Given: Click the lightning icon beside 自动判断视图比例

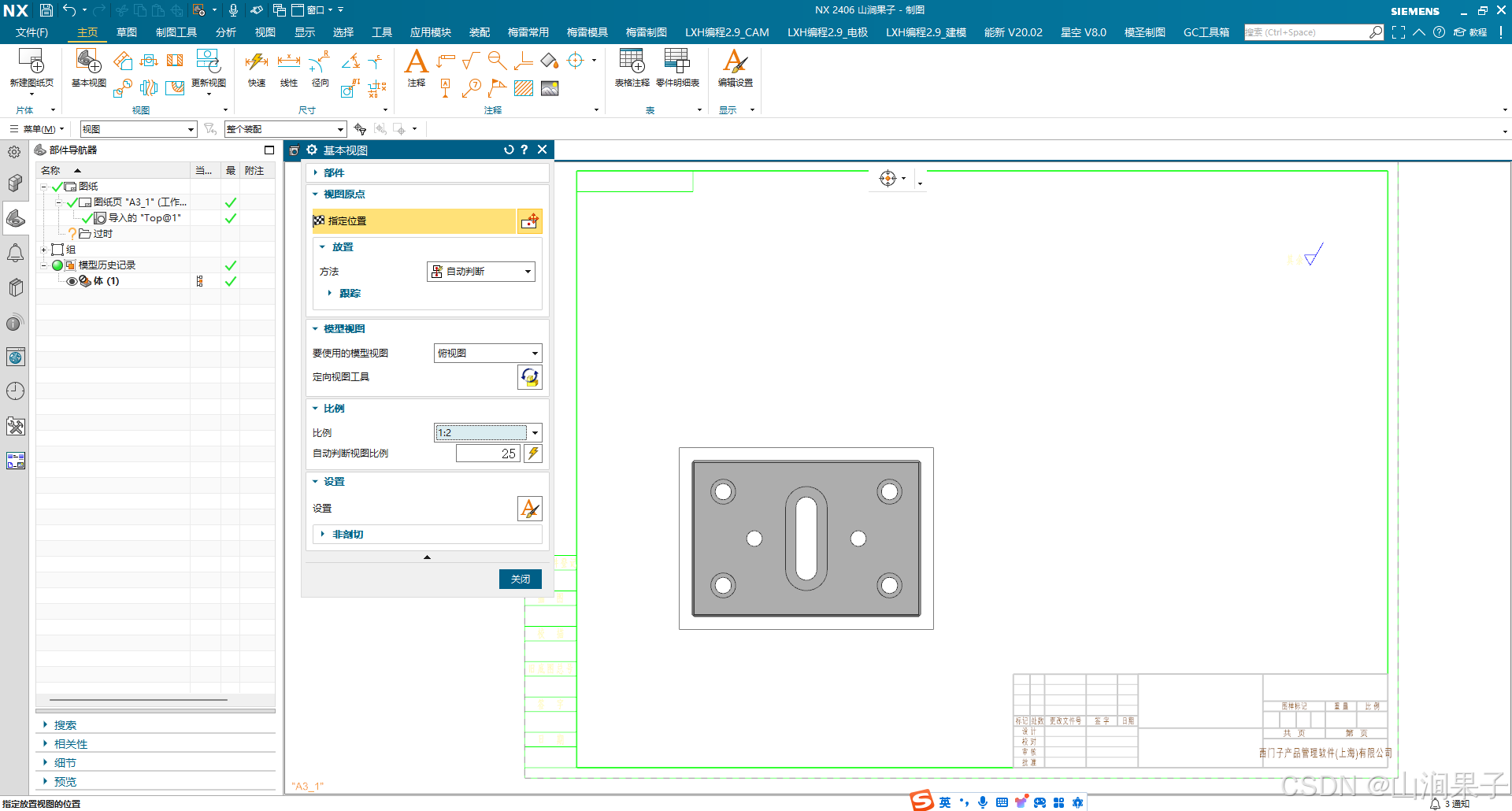Looking at the screenshot, I should [x=533, y=454].
